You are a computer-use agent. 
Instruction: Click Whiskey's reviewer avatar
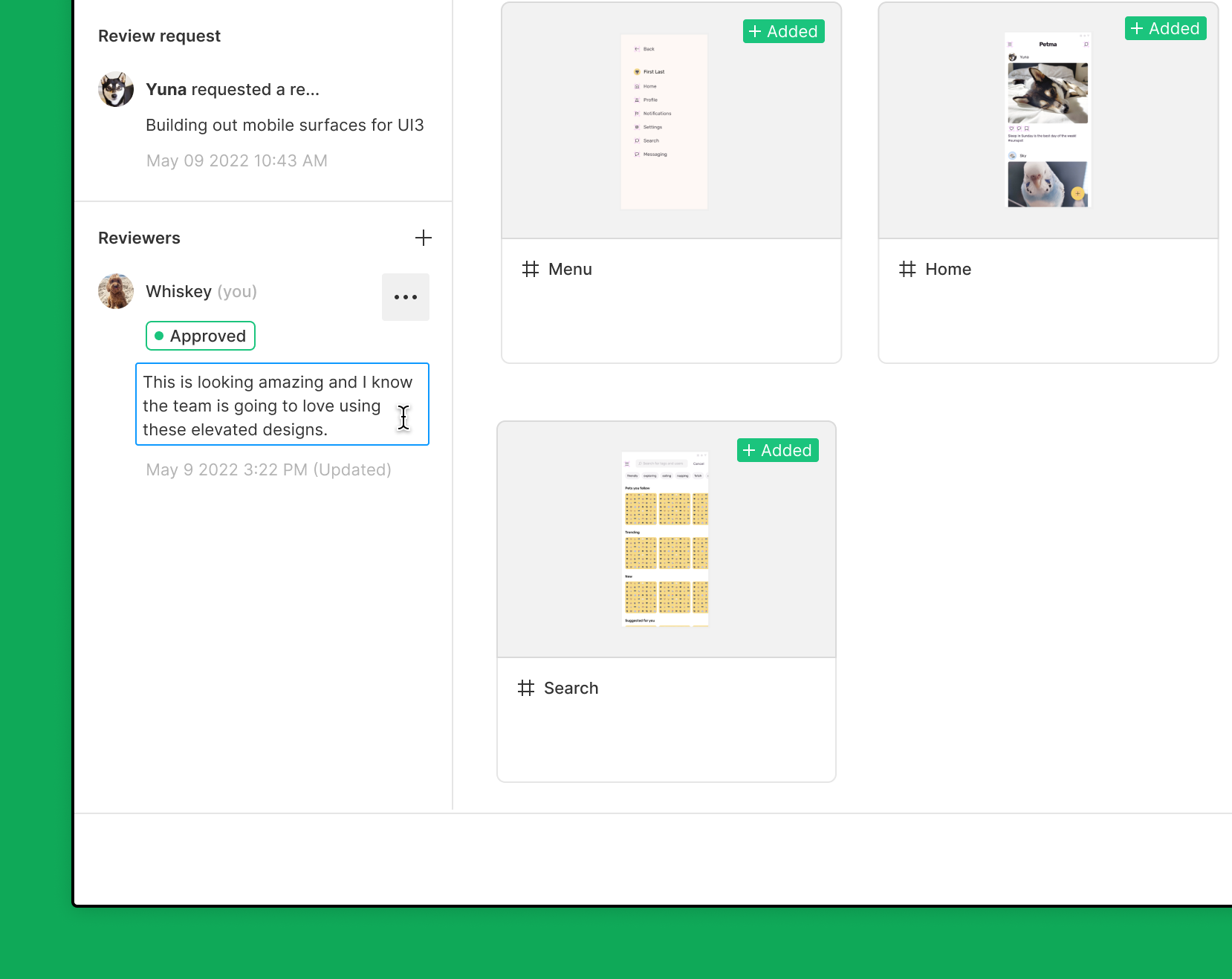point(116,291)
